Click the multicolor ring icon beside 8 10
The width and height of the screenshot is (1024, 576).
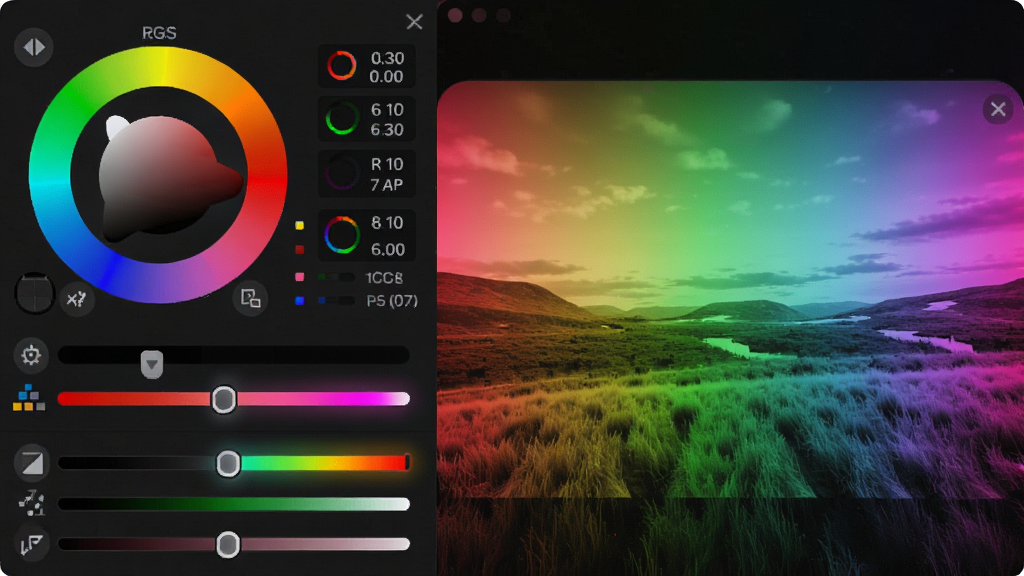click(342, 235)
